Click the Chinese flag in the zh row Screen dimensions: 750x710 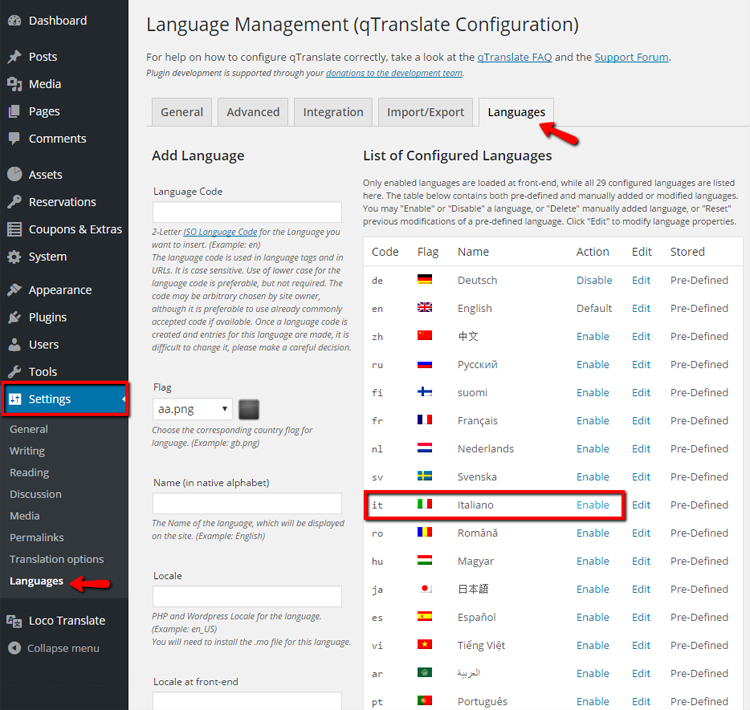tap(424, 335)
